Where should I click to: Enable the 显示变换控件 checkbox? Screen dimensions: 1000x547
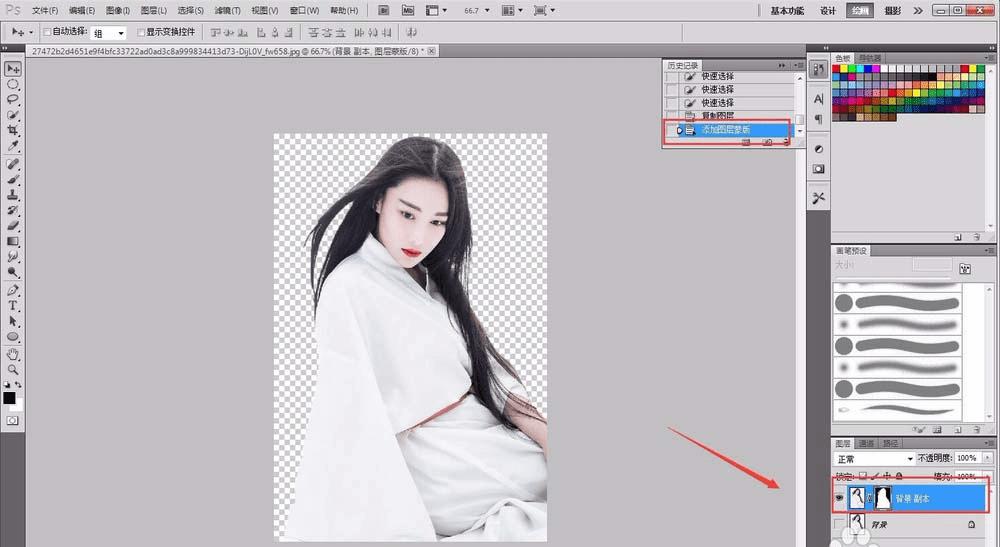coord(141,32)
